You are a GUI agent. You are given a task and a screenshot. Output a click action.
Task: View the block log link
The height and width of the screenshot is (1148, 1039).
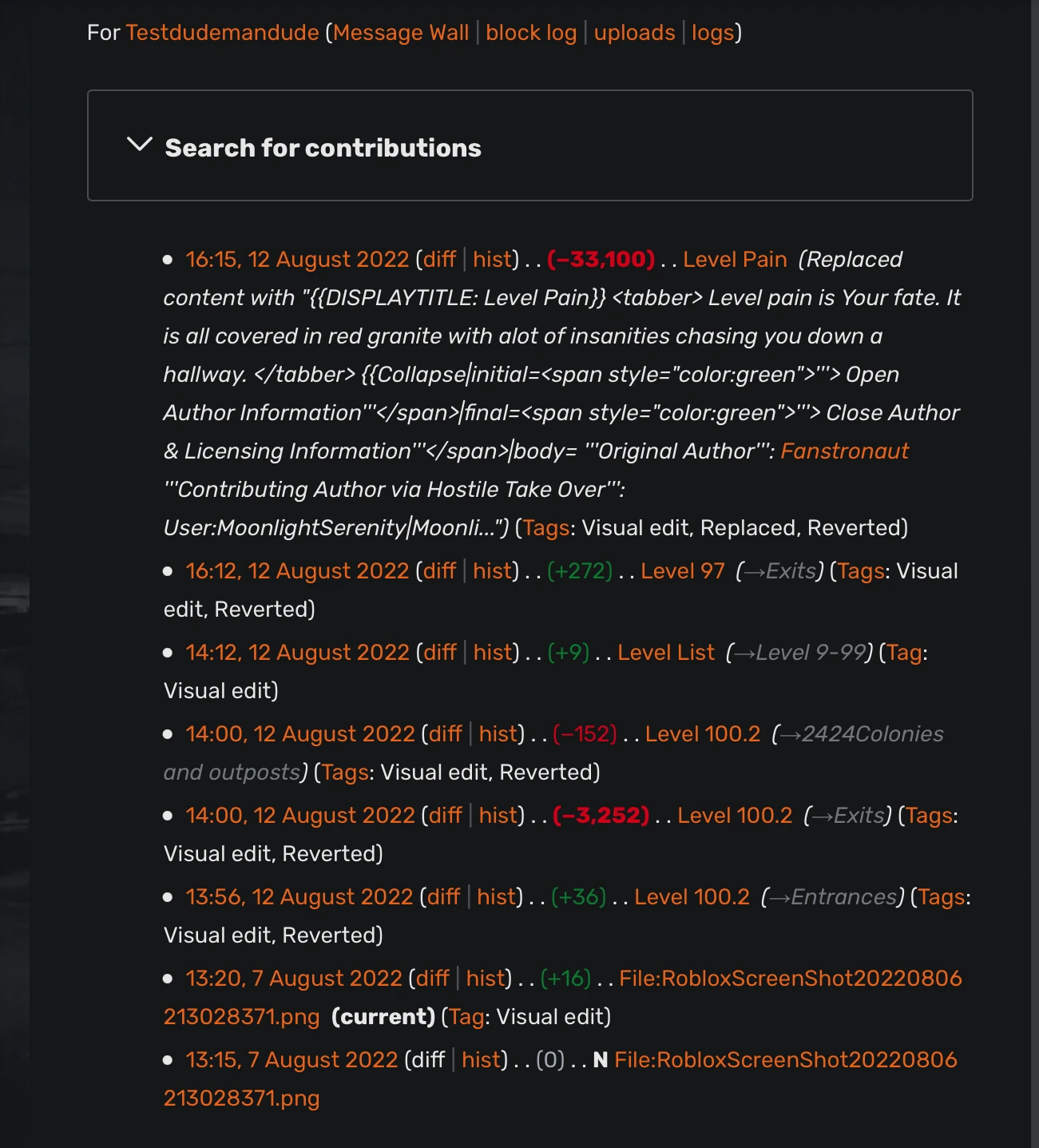[x=531, y=33]
